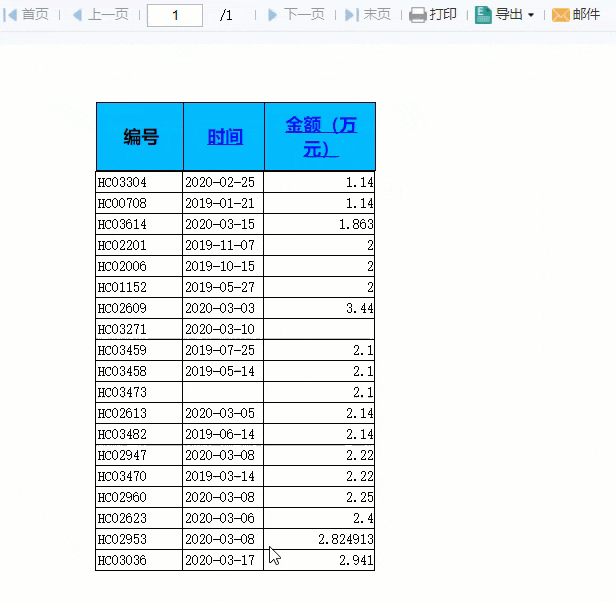Click the first page arrow icon
The width and height of the screenshot is (616, 602).
click(10, 15)
